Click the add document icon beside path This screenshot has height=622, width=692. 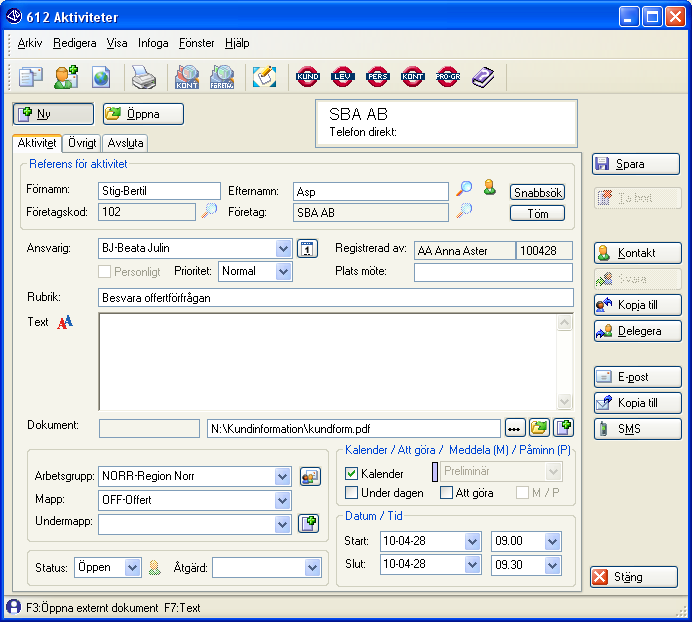click(564, 428)
